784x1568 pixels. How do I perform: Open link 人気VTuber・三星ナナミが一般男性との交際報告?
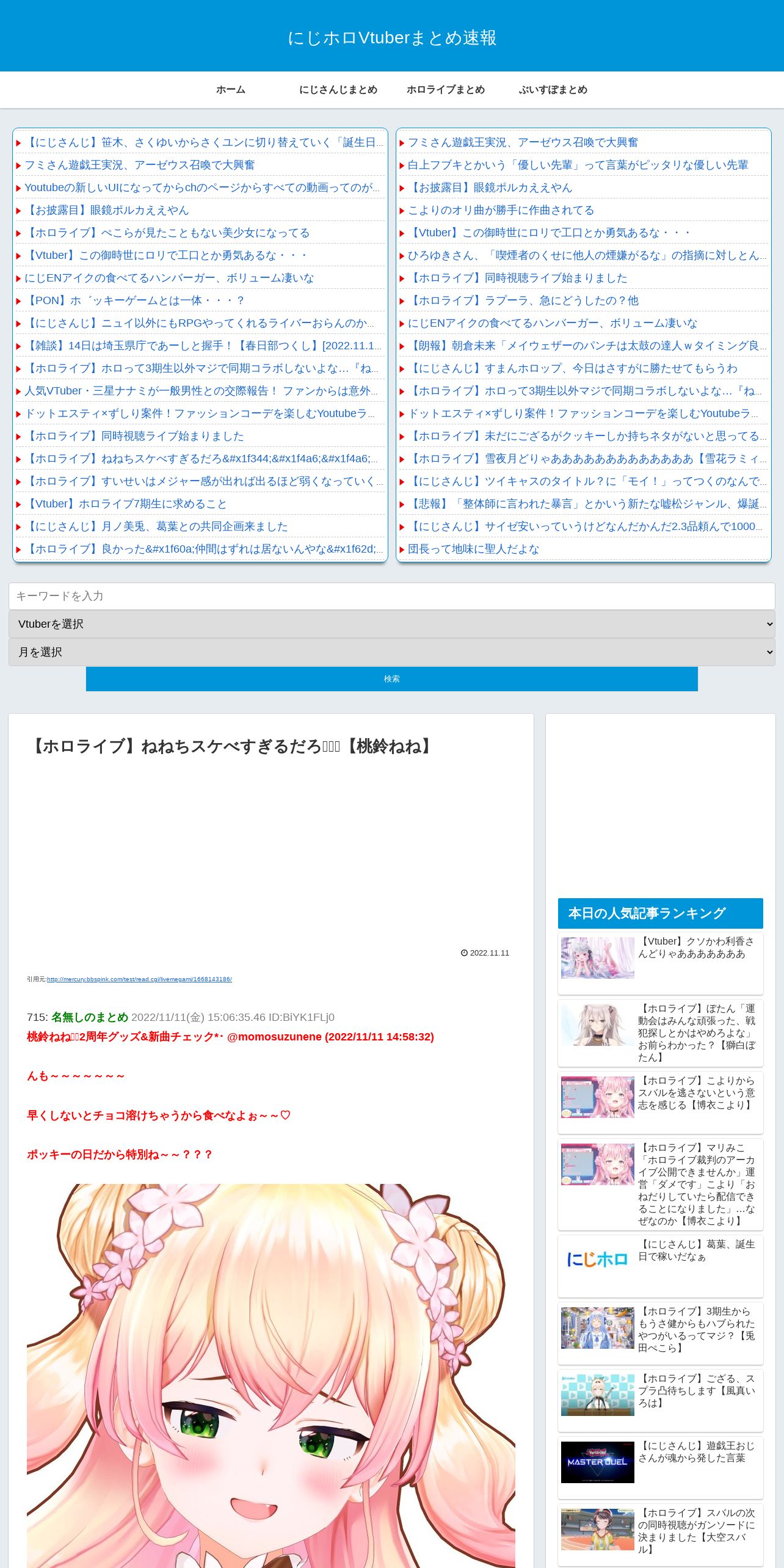201,391
